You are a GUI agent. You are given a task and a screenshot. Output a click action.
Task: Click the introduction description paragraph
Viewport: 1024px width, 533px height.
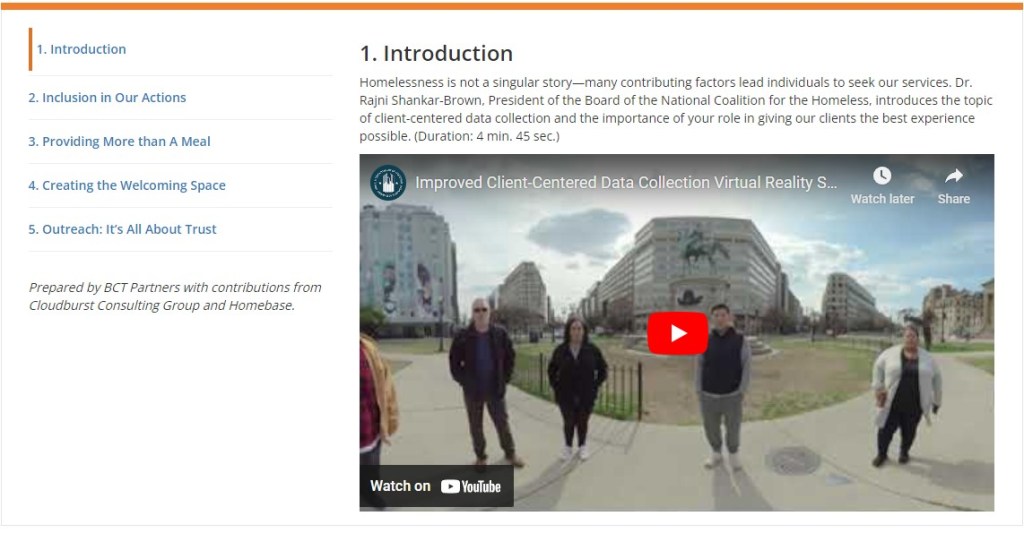666,108
